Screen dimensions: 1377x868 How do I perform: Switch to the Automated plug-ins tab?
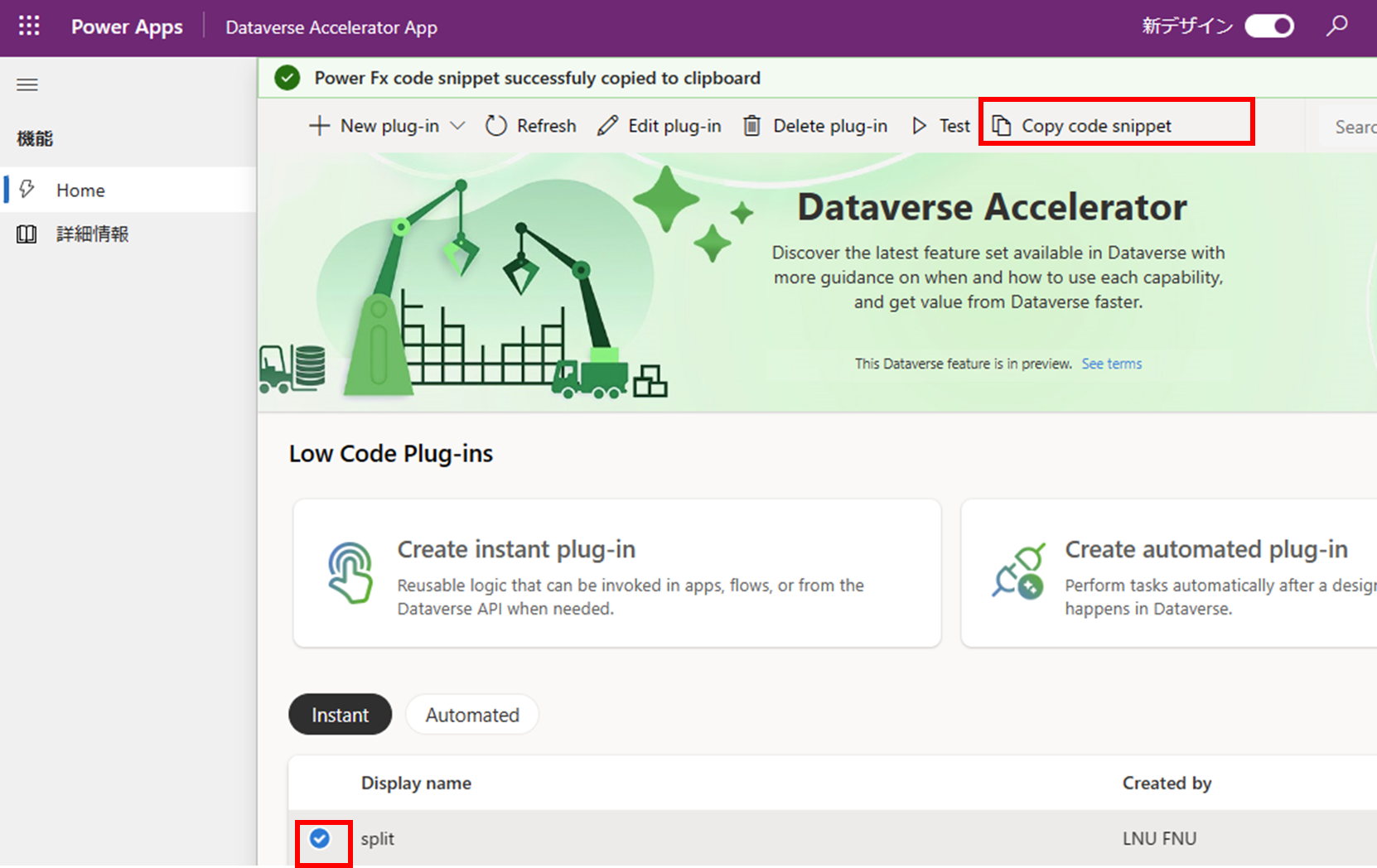[471, 714]
